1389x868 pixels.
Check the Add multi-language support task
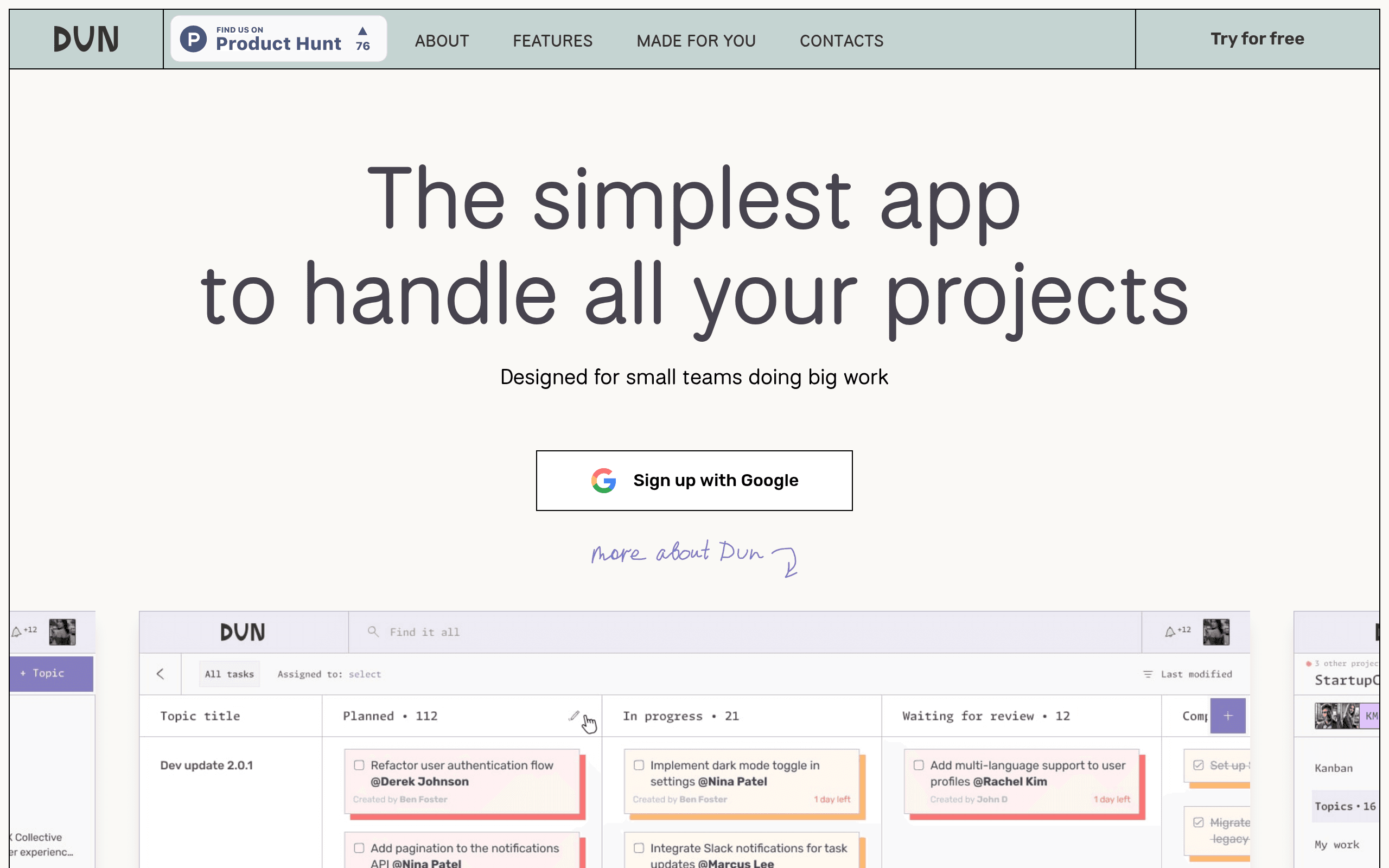coord(919,765)
